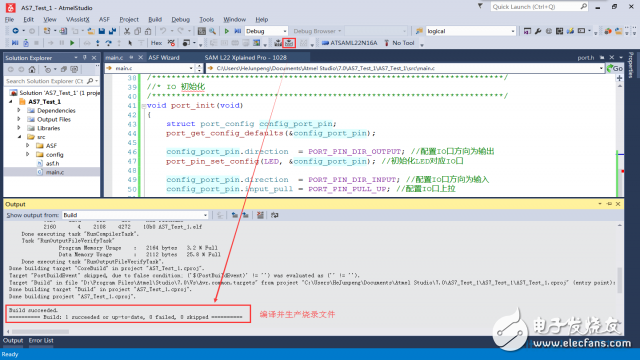Open the Tools menu

207,19
